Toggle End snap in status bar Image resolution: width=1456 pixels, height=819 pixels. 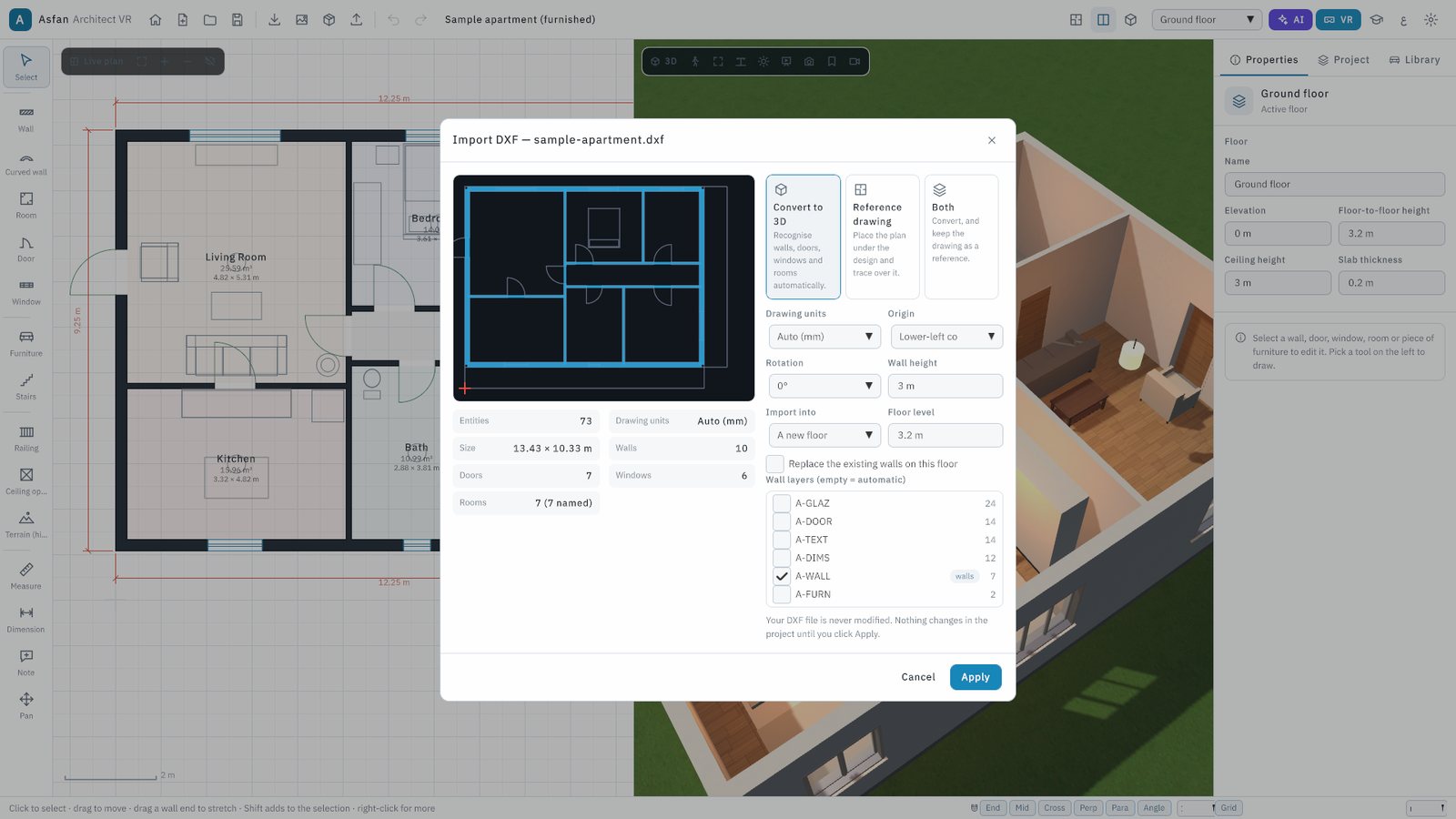[x=993, y=808]
